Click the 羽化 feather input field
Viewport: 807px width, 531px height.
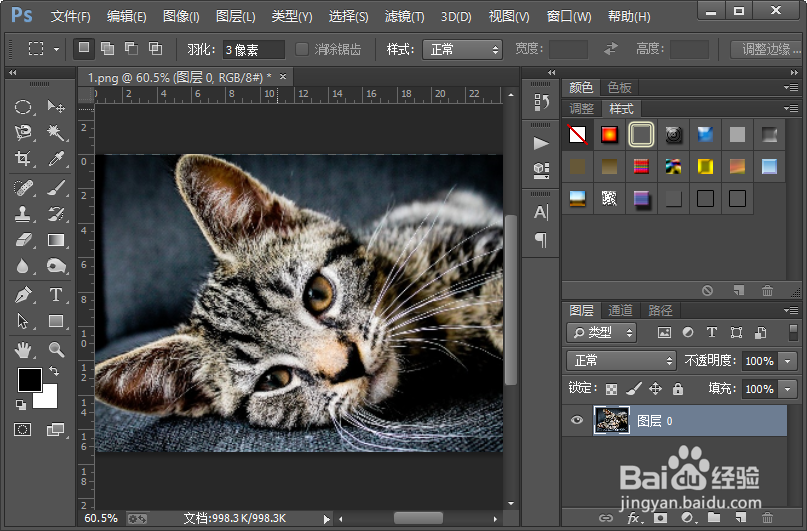pos(254,50)
